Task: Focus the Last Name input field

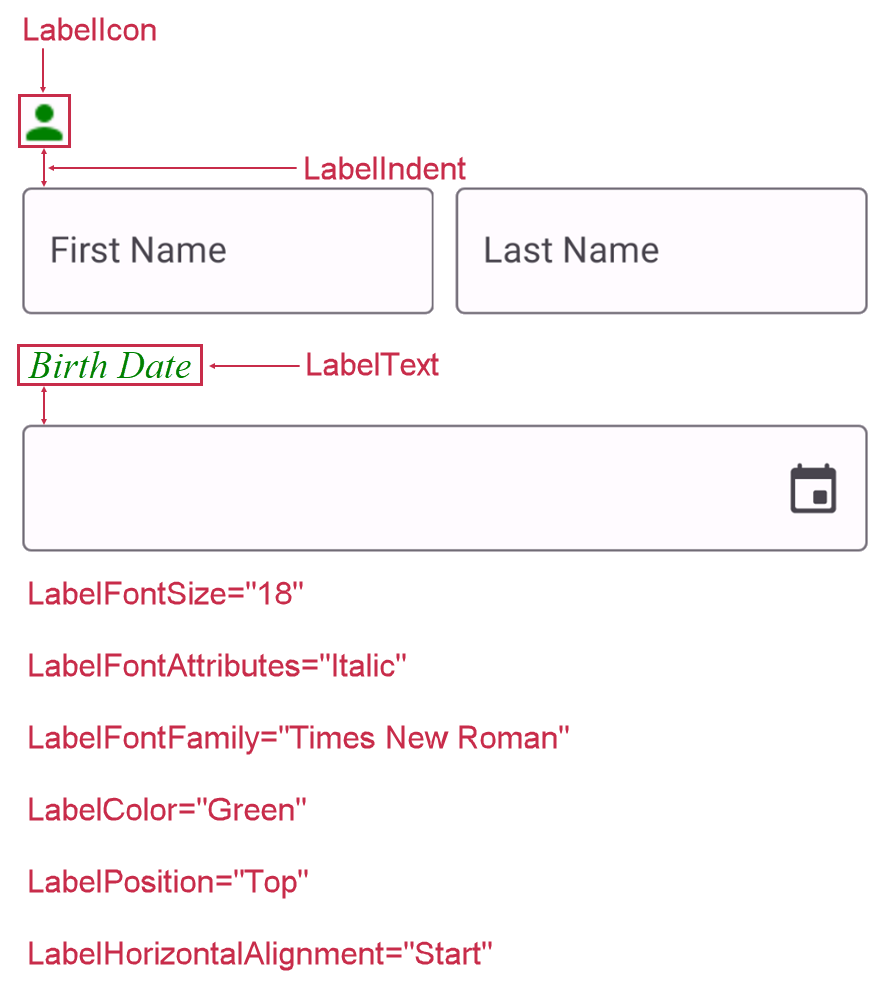Action: (661, 251)
